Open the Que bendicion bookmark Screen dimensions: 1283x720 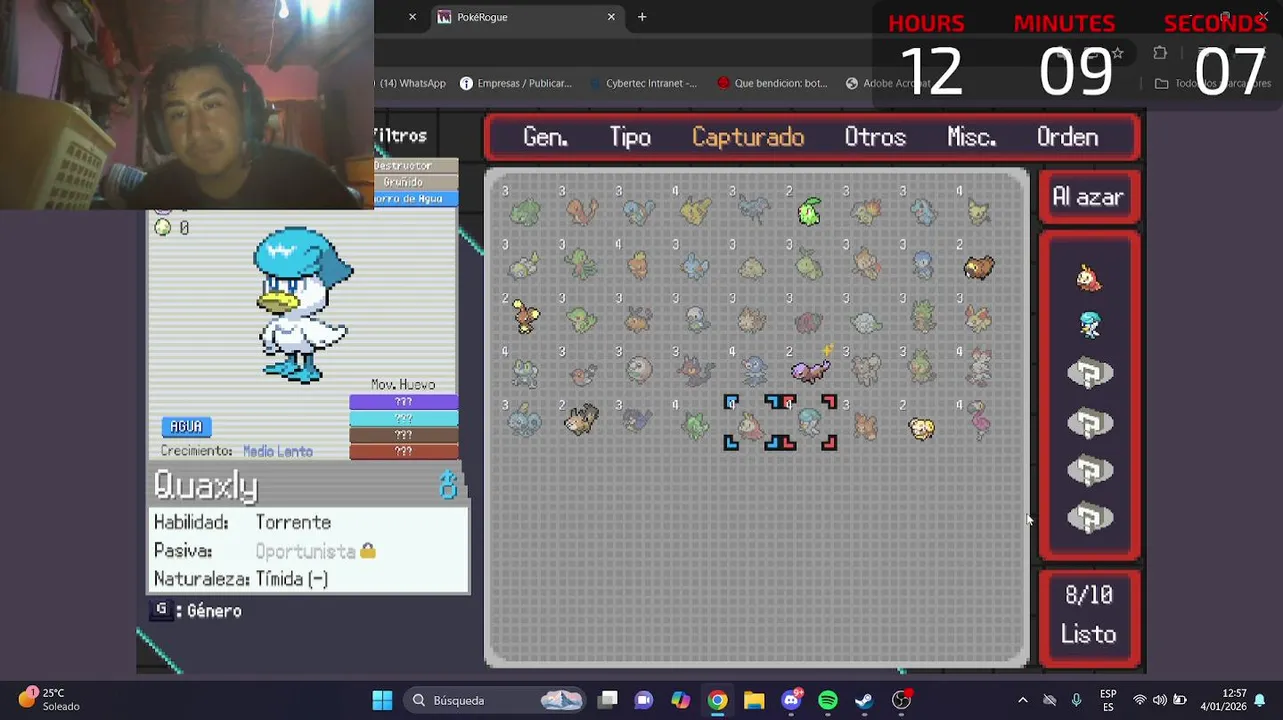click(772, 83)
